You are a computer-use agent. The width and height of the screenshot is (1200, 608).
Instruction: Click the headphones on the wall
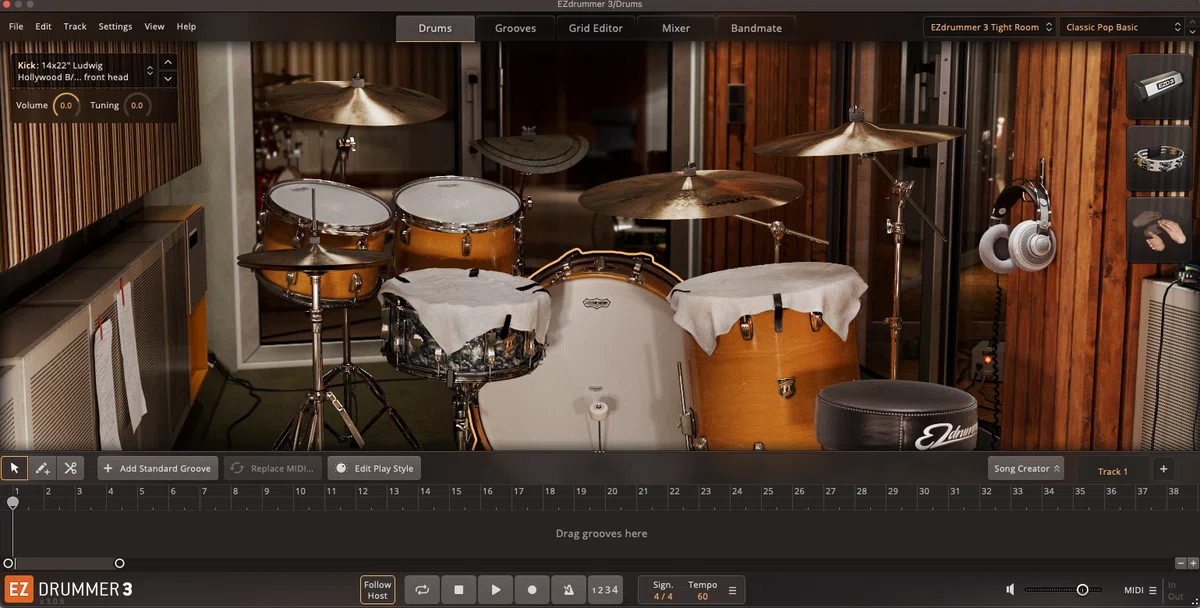click(x=1017, y=228)
